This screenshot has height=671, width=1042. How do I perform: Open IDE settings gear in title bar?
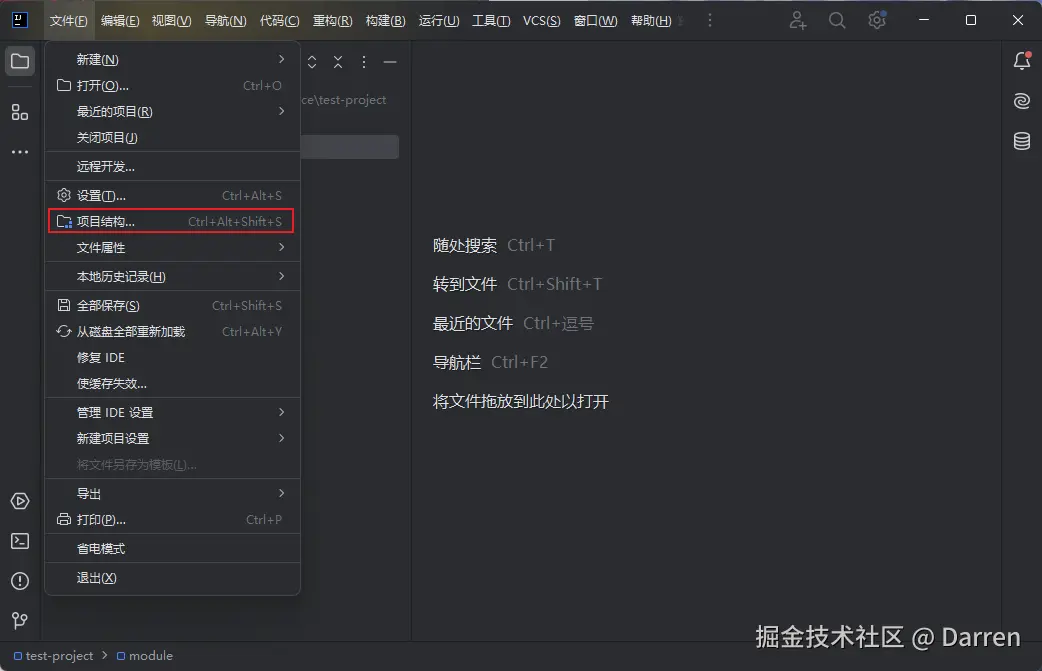point(877,21)
